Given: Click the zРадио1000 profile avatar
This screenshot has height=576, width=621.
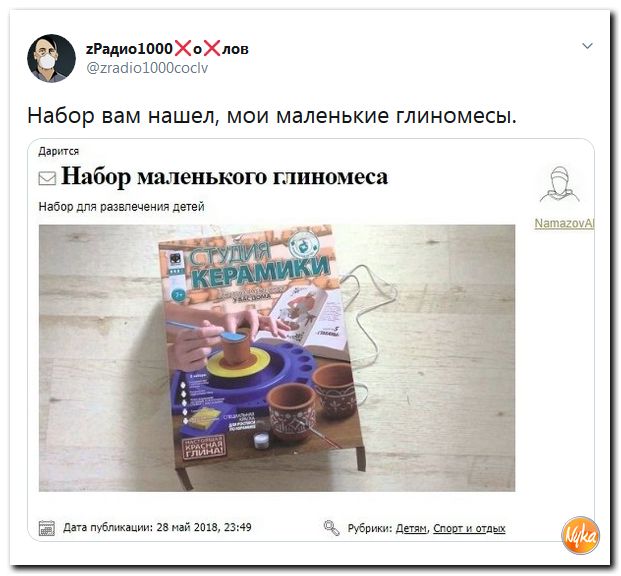Looking at the screenshot, I should click(x=51, y=58).
